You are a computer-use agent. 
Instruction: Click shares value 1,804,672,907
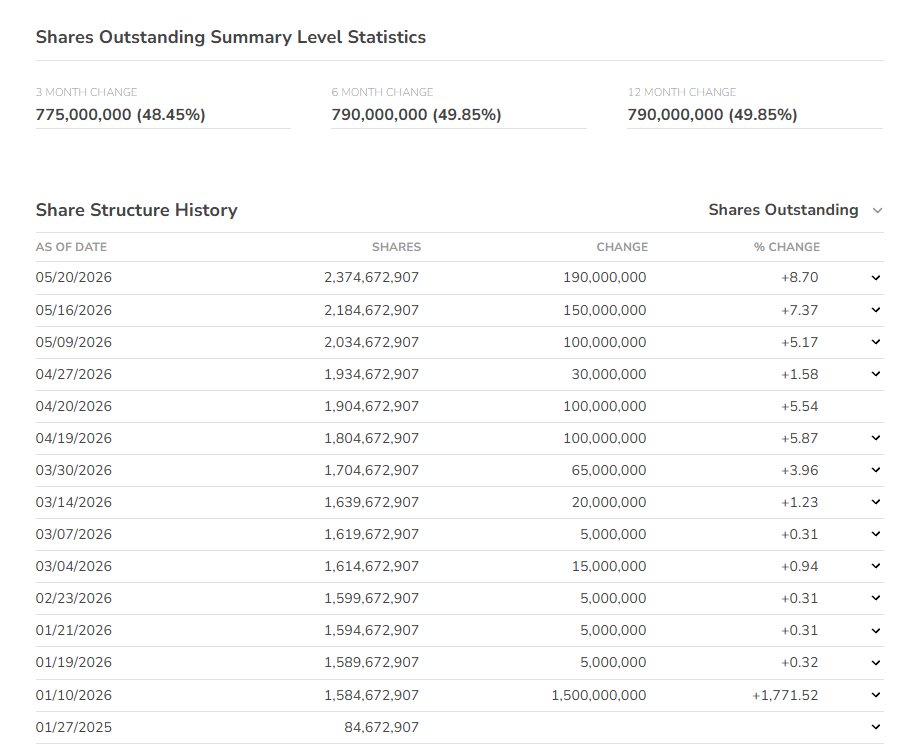[371, 437]
